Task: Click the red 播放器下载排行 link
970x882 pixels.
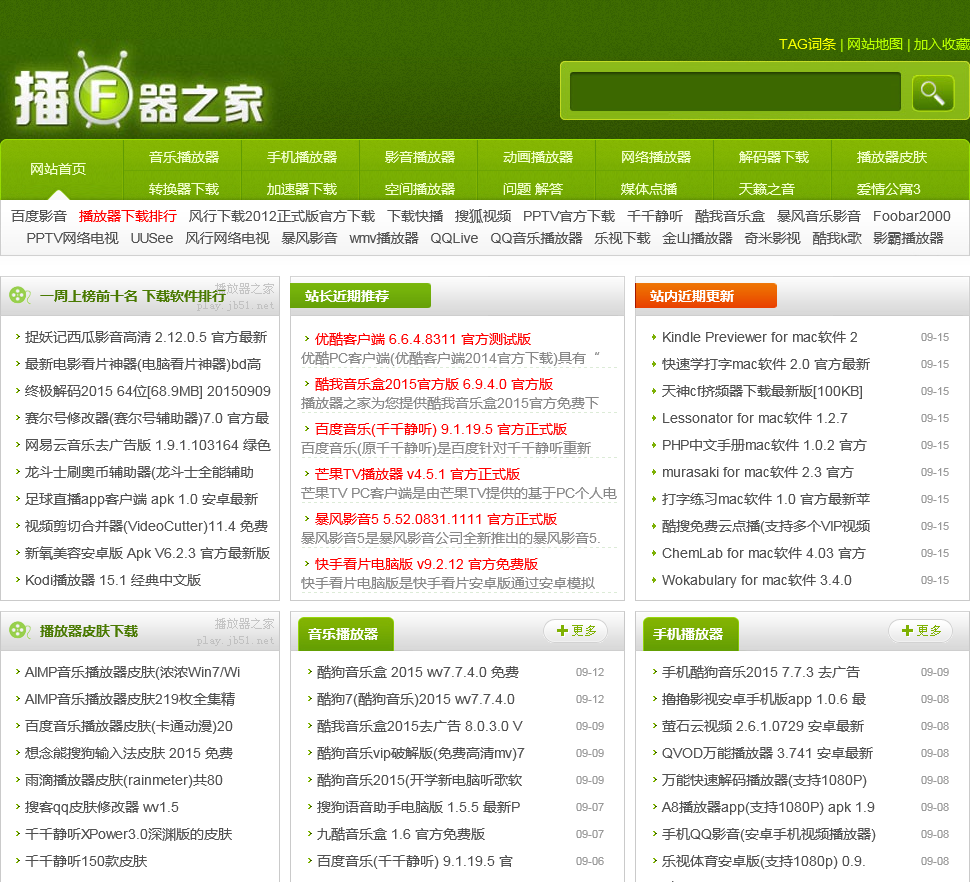Action: tap(128, 216)
